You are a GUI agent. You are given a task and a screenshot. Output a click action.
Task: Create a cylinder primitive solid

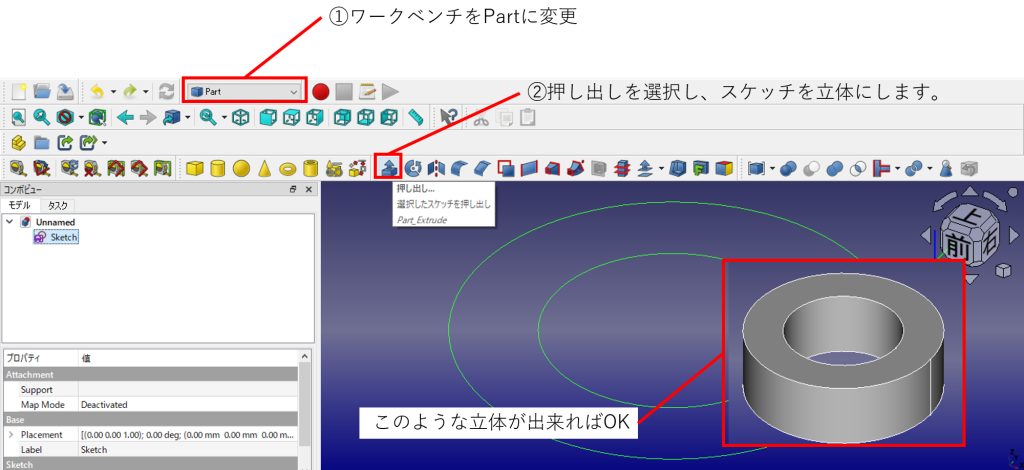(x=218, y=168)
